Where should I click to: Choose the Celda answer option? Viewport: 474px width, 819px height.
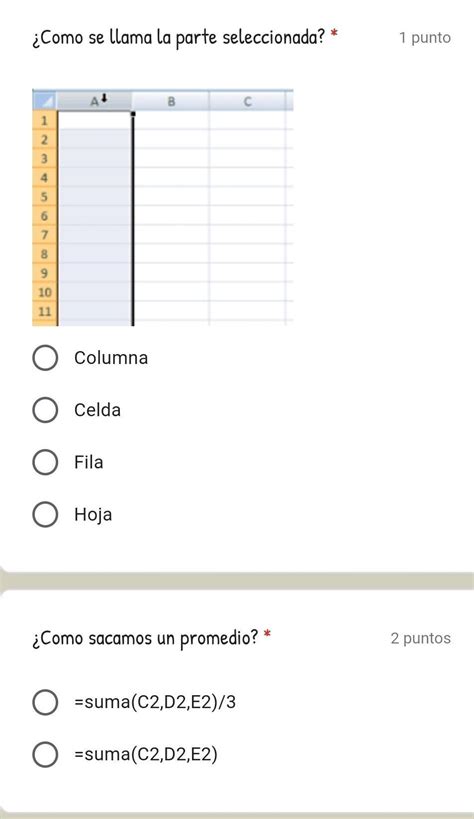pos(45,410)
